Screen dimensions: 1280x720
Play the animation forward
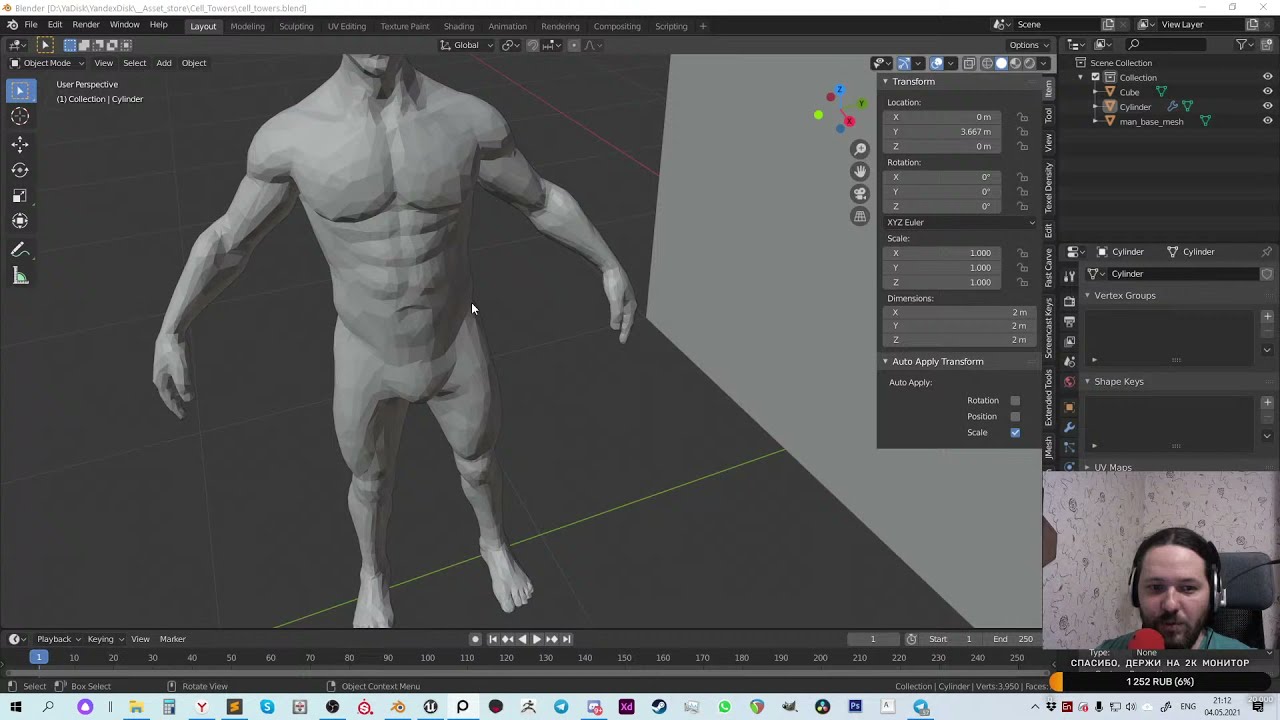pos(536,639)
